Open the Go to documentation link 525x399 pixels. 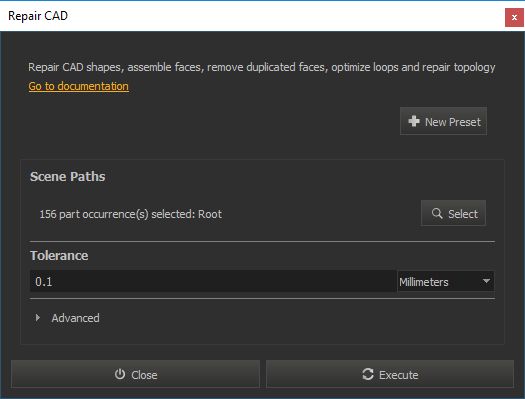pyautogui.click(x=79, y=86)
